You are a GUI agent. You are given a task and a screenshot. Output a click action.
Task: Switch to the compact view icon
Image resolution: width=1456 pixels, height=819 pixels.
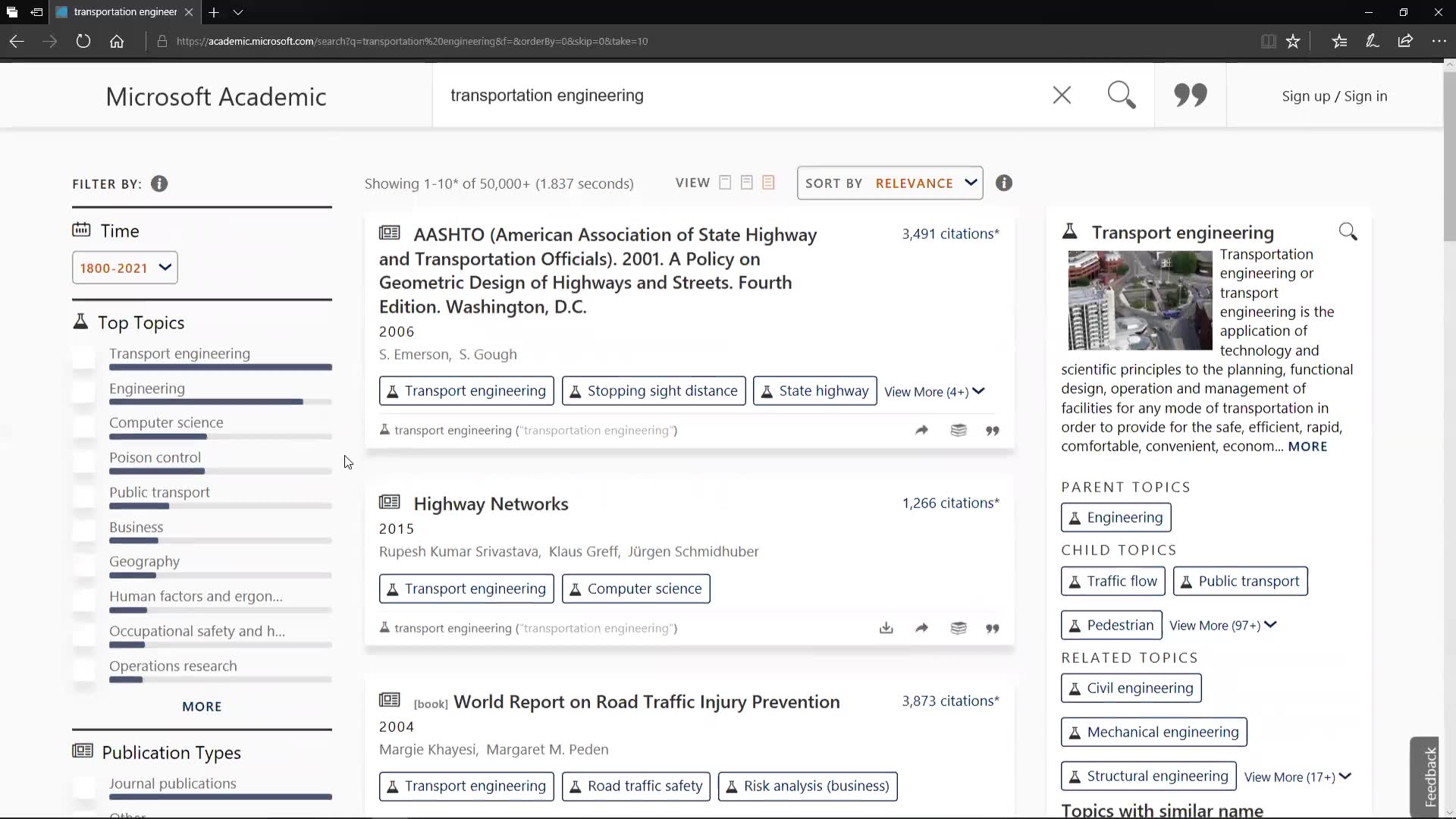click(725, 183)
